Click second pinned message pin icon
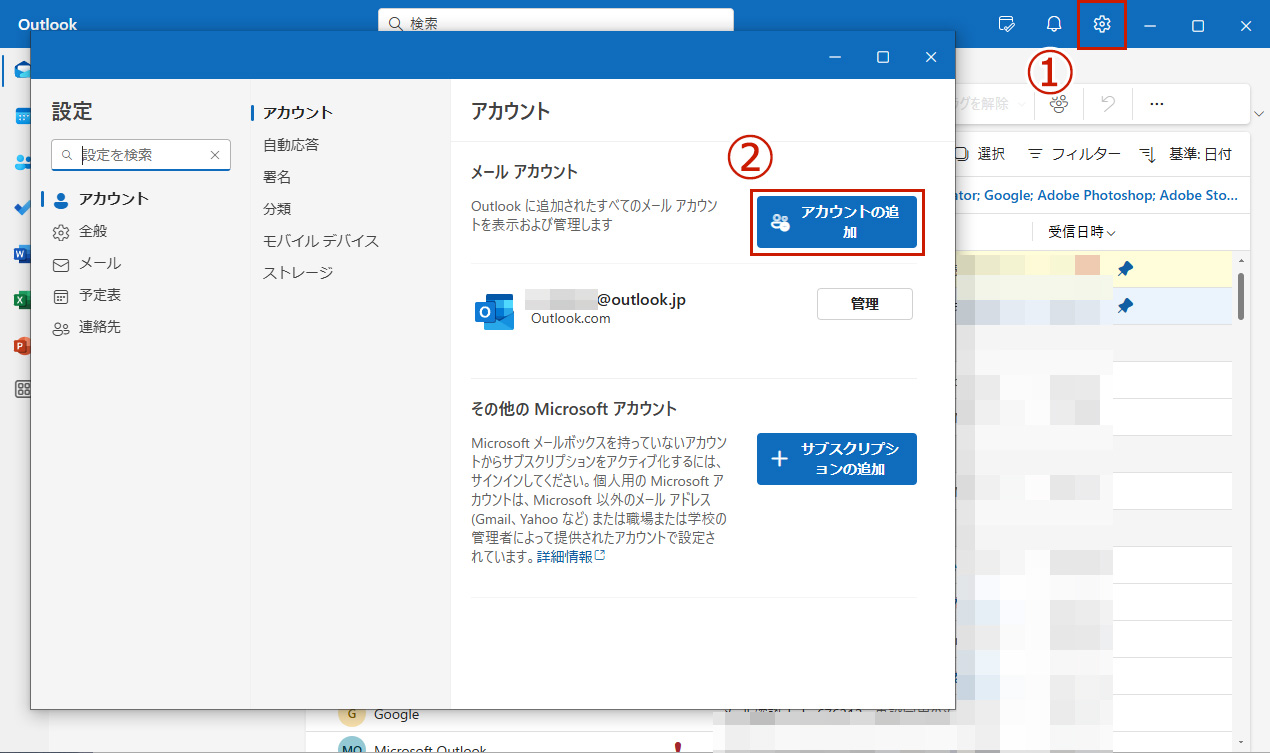The height and width of the screenshot is (753, 1270). pos(1125,305)
